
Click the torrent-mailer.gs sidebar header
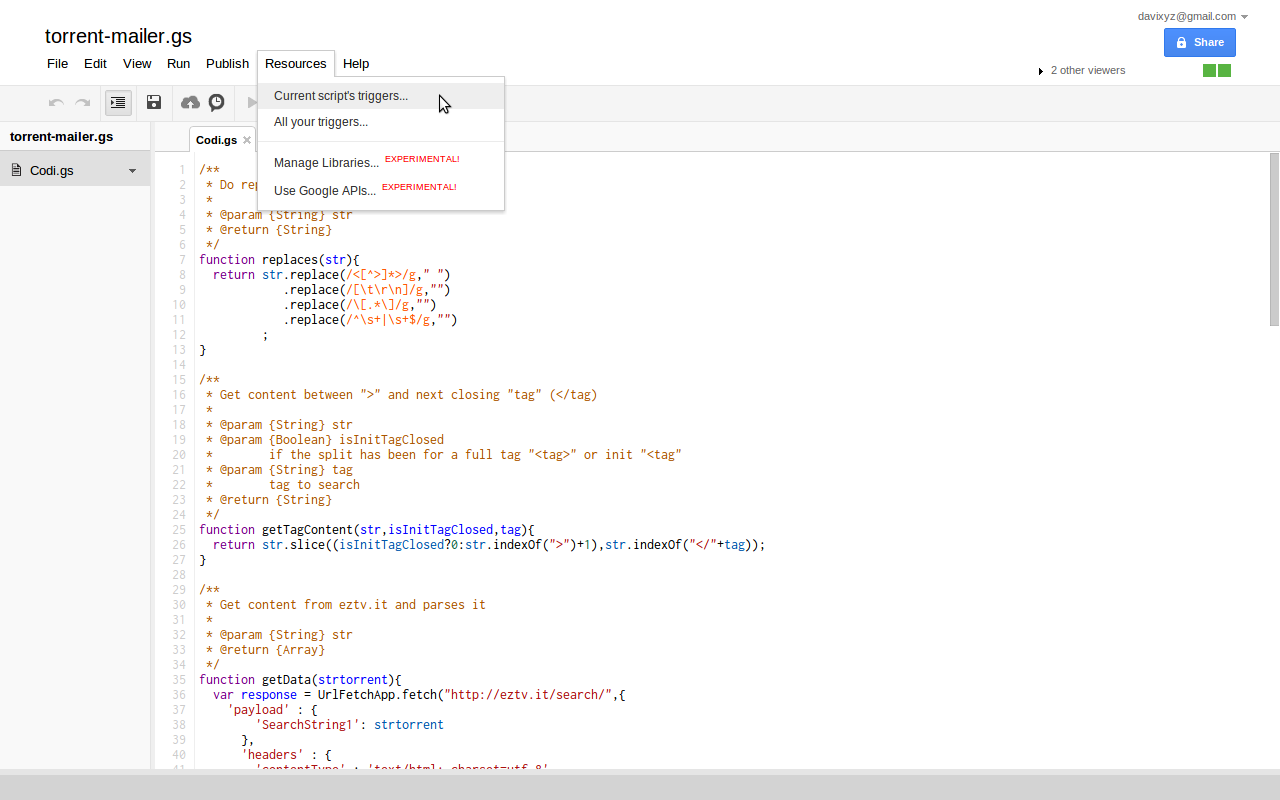point(61,136)
